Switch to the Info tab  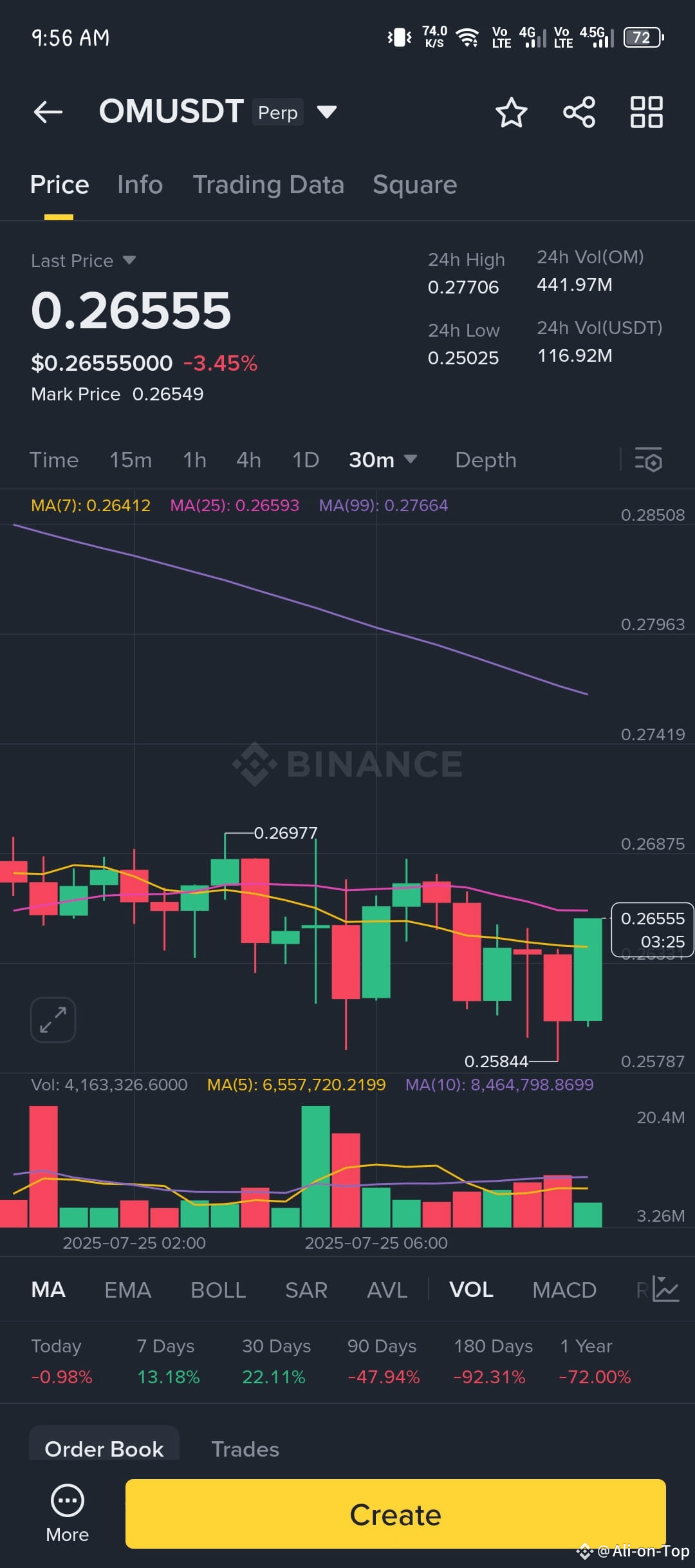point(140,185)
